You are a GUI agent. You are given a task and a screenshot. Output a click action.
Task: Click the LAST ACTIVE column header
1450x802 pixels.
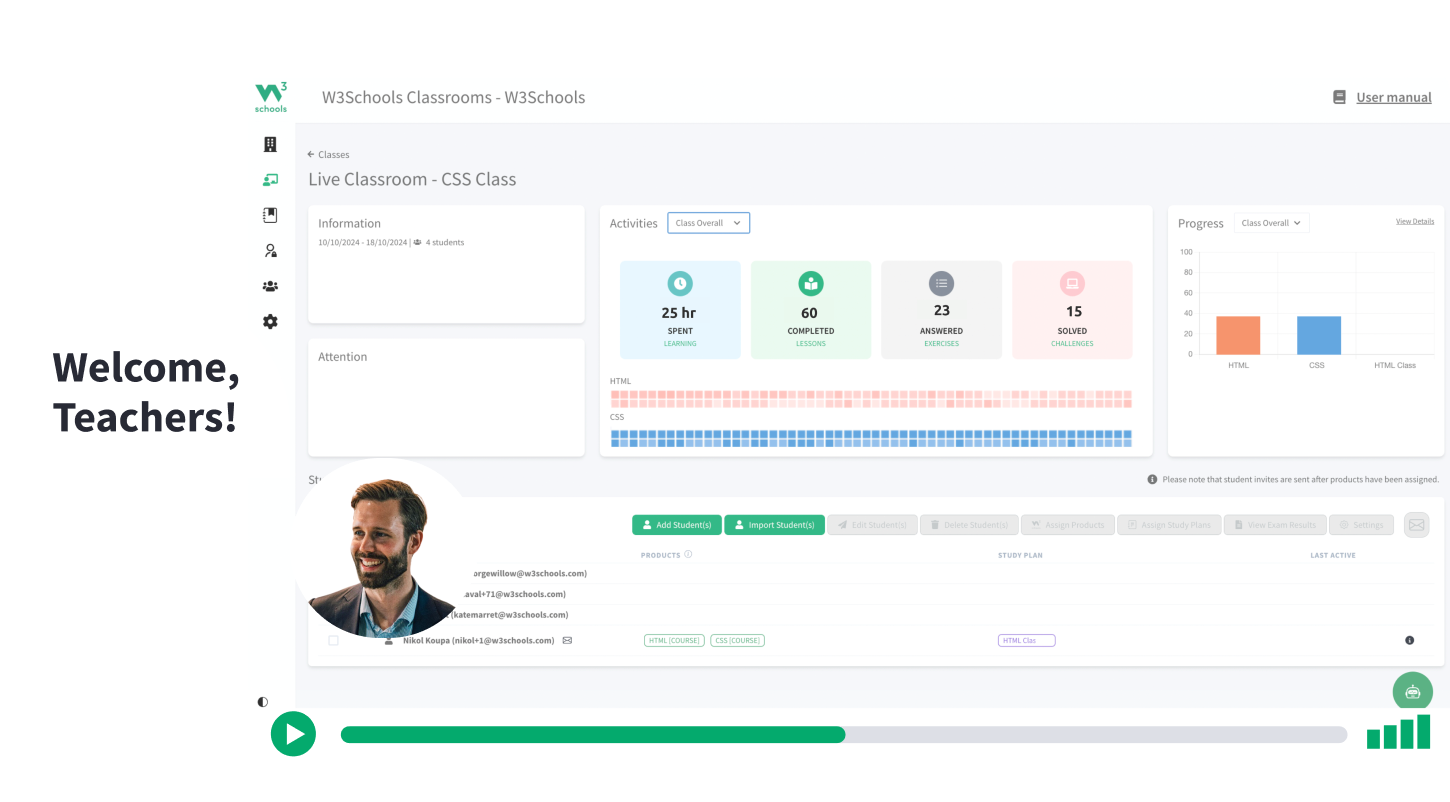[x=1333, y=555]
